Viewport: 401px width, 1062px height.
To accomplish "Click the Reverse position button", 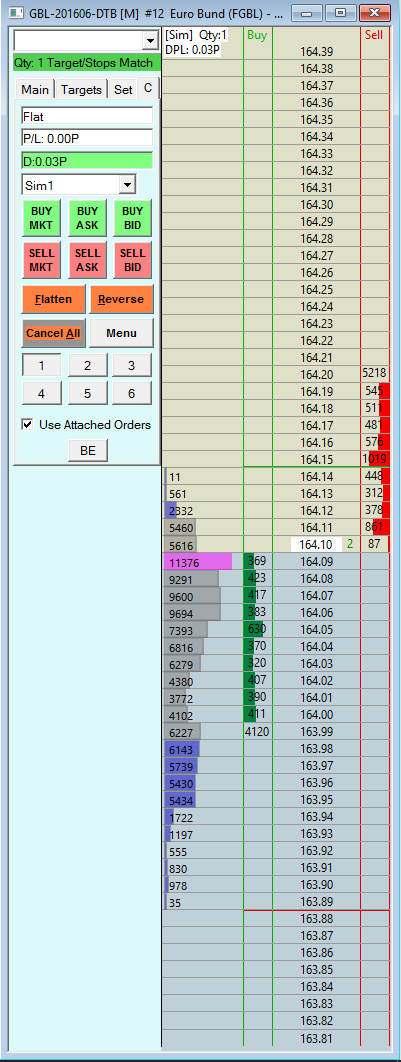I will click(x=122, y=299).
